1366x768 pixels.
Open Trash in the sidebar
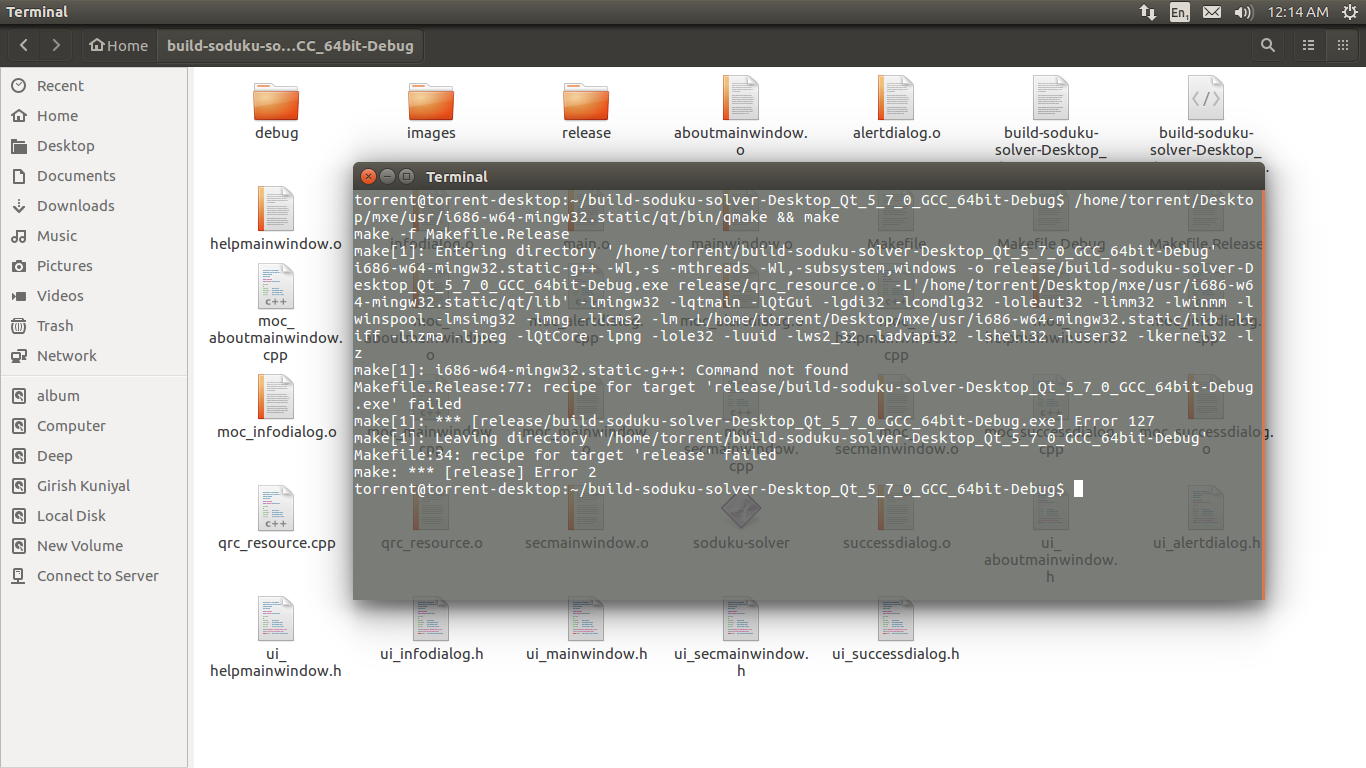94,326
